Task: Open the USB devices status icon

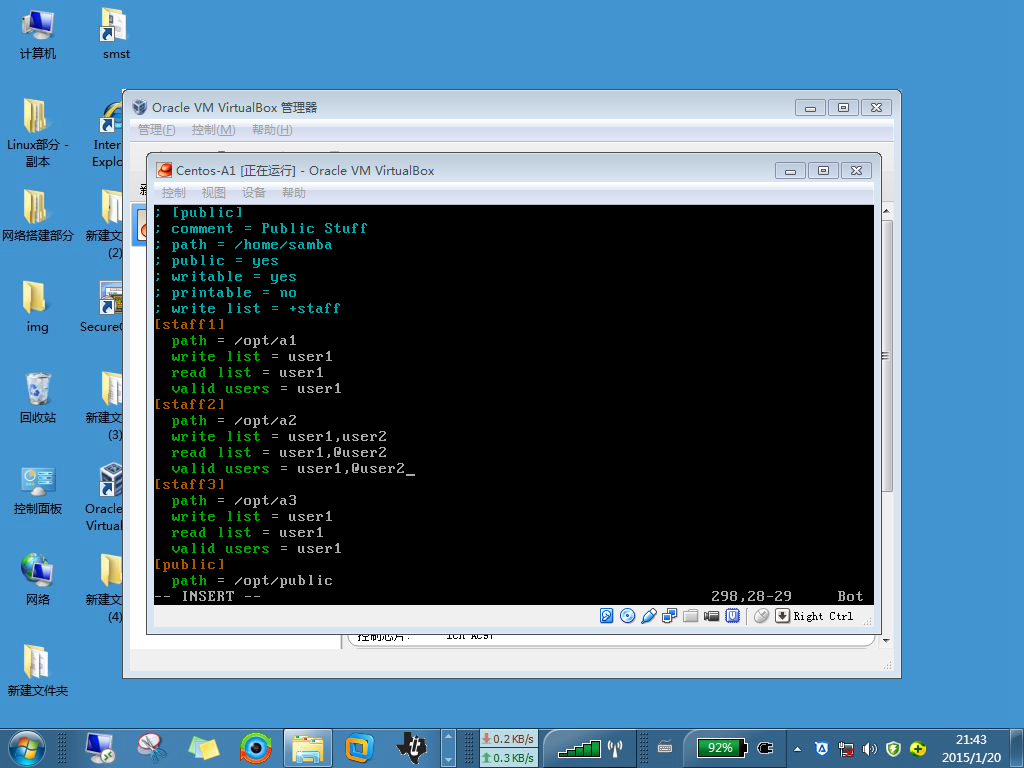Action: click(648, 616)
